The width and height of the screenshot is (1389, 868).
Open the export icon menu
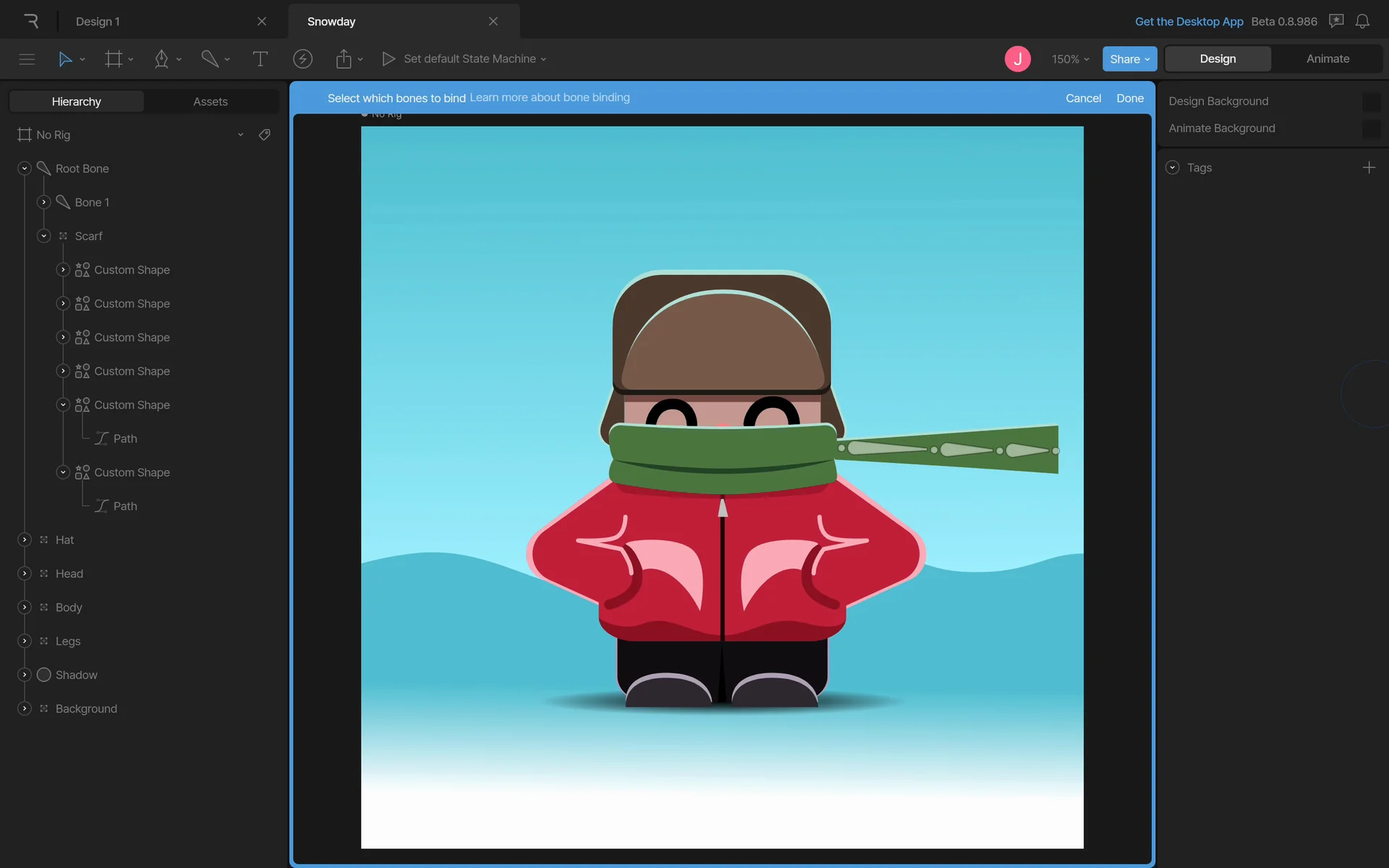pos(344,59)
